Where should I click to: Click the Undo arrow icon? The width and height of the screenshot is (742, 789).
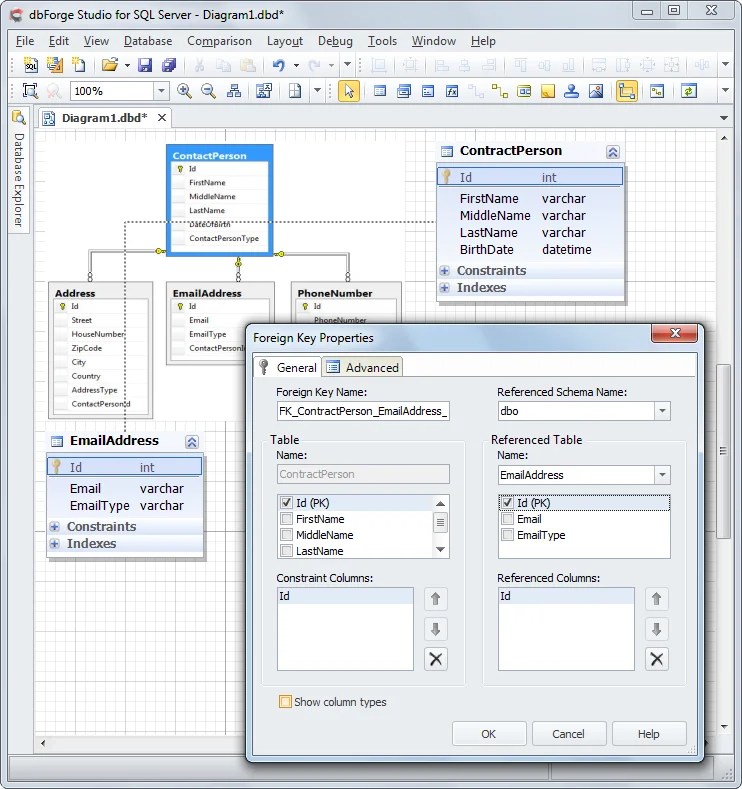[x=279, y=65]
